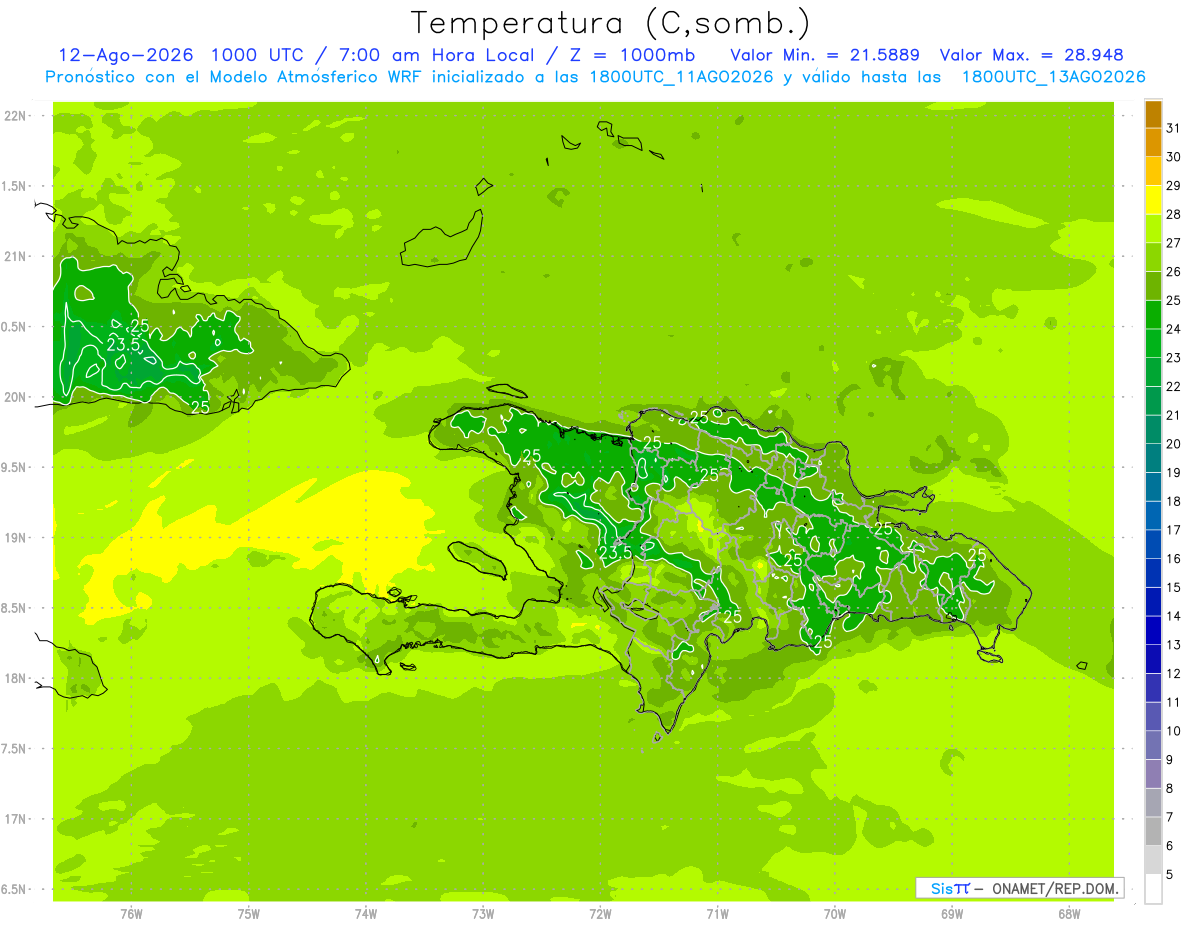
Task: Click the '73W' longitude label
Action: coord(483,913)
